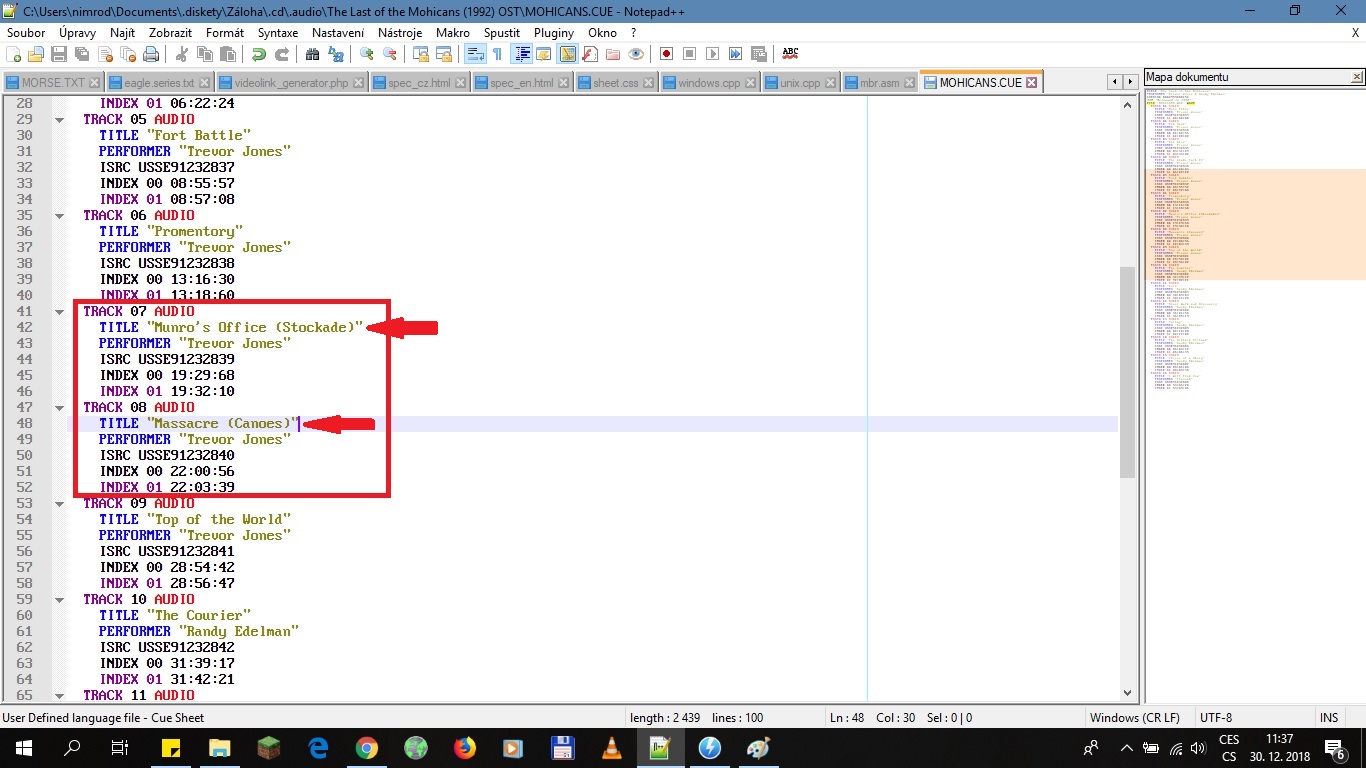Image resolution: width=1366 pixels, height=768 pixels.
Task: Open the Folder as Workspace icon
Action: 612,53
